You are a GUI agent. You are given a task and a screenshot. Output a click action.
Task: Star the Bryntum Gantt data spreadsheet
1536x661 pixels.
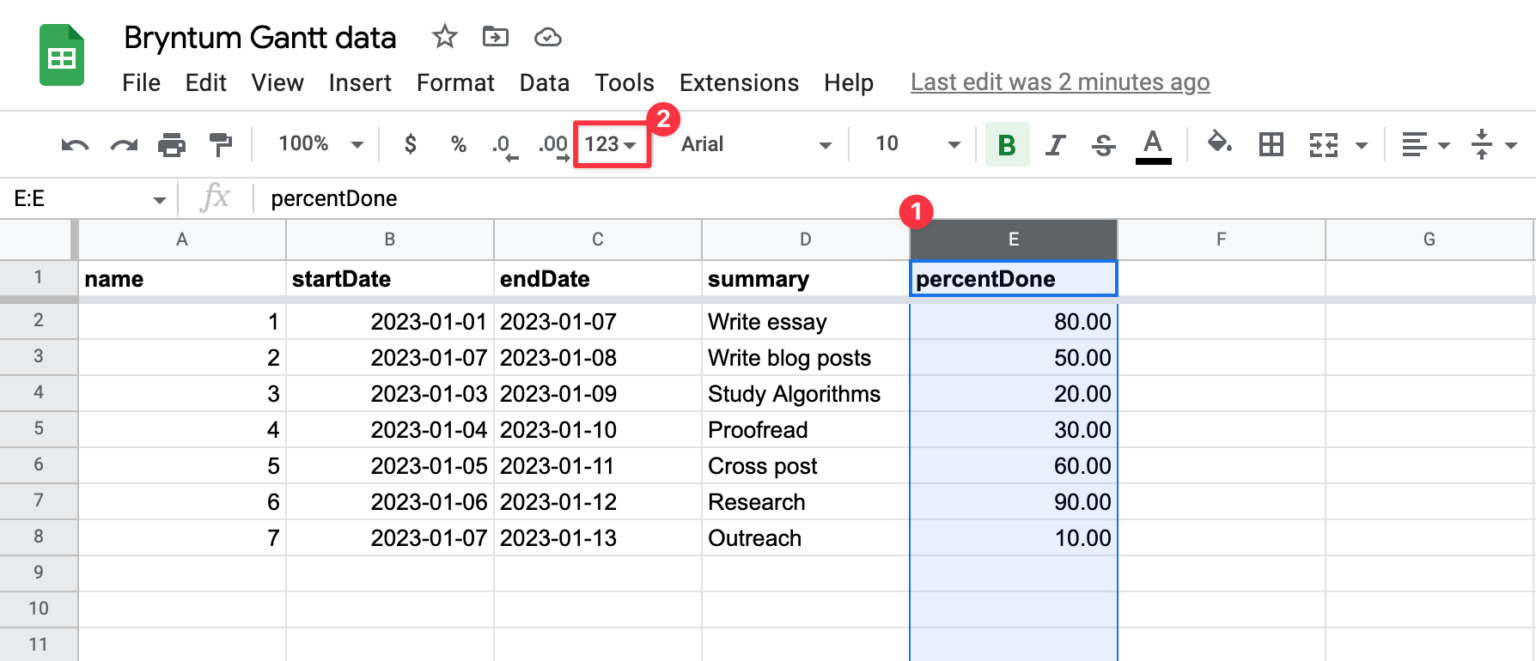coord(443,36)
